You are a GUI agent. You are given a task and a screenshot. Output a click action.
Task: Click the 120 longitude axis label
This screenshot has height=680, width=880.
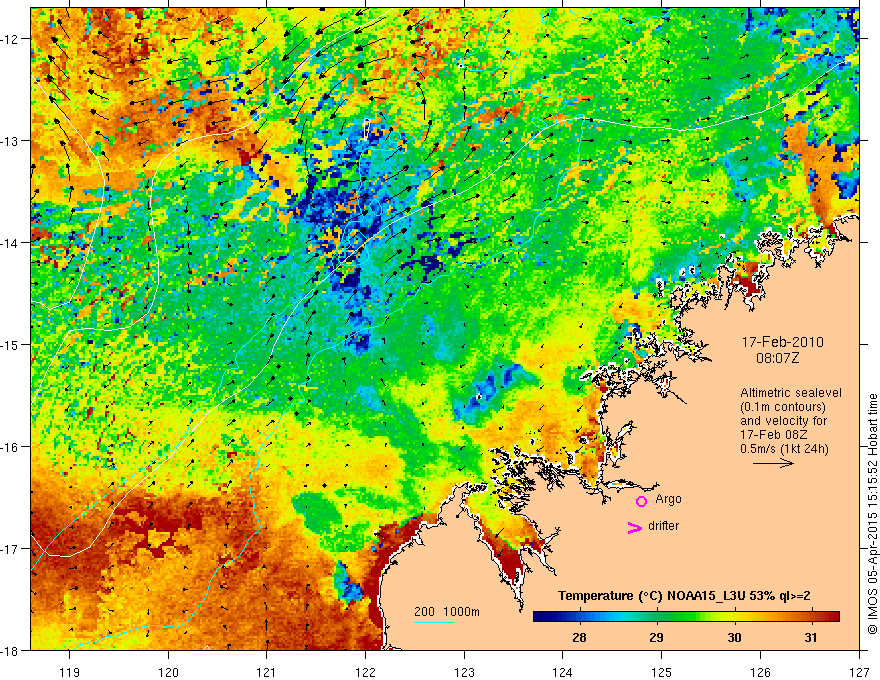coord(168,672)
